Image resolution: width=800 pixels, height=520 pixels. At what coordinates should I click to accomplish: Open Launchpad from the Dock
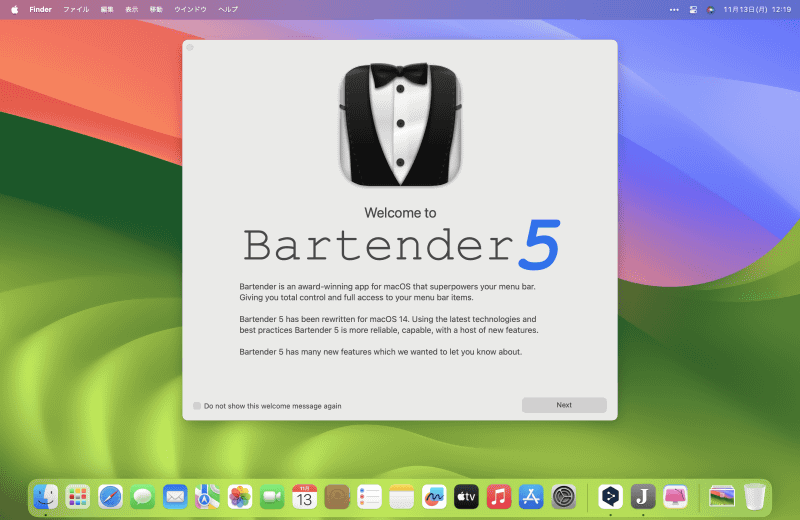tap(78, 497)
